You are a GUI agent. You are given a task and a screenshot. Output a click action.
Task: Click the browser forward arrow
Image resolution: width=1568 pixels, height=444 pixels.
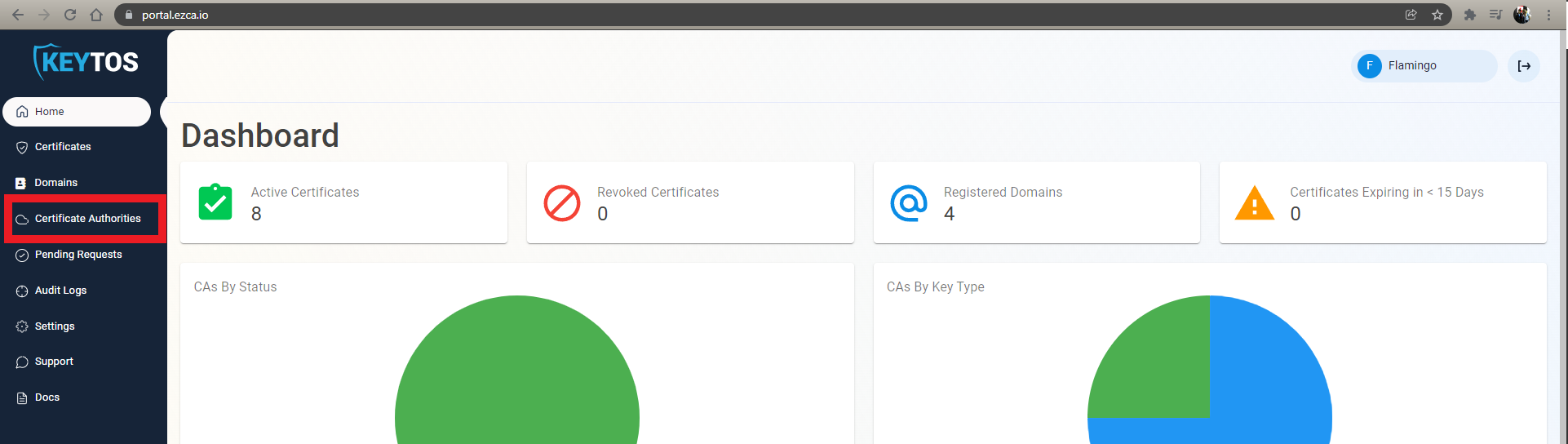coord(44,15)
